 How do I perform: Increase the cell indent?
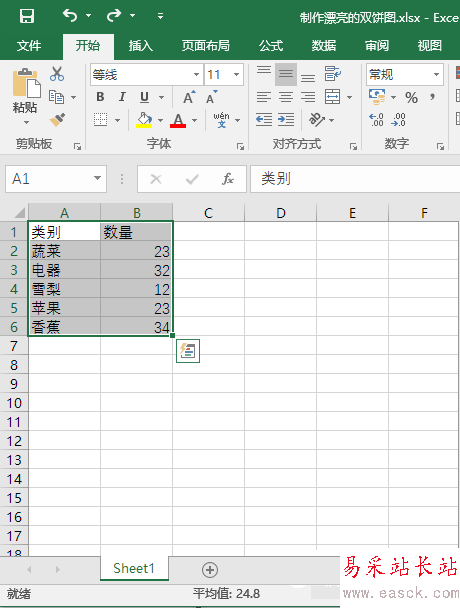click(286, 120)
